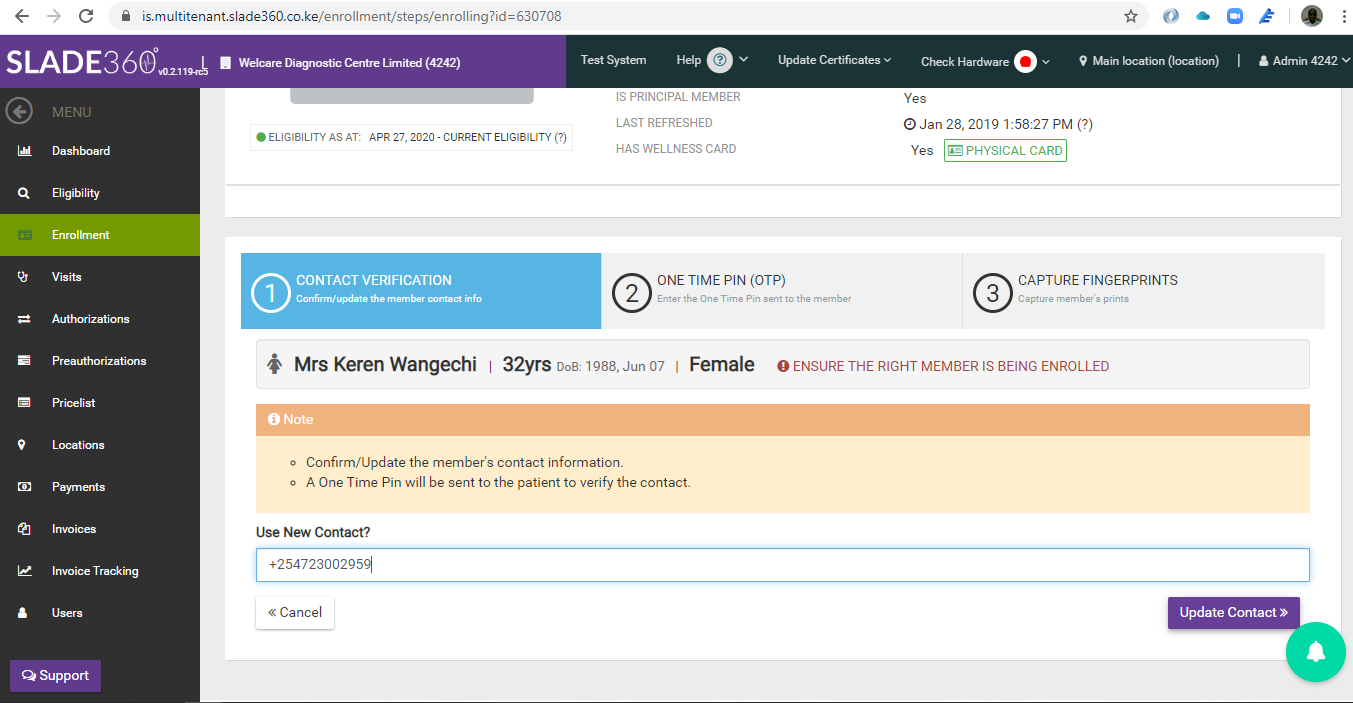Click the new contact phone input
1353x703 pixels.
tap(782, 565)
